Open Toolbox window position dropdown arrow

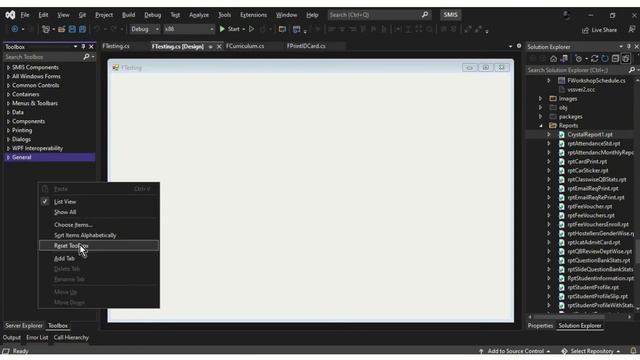click(x=76, y=47)
